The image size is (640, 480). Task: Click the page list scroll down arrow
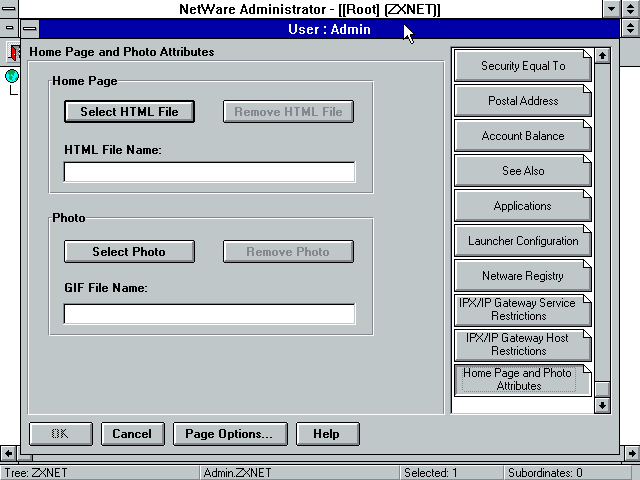click(x=602, y=405)
